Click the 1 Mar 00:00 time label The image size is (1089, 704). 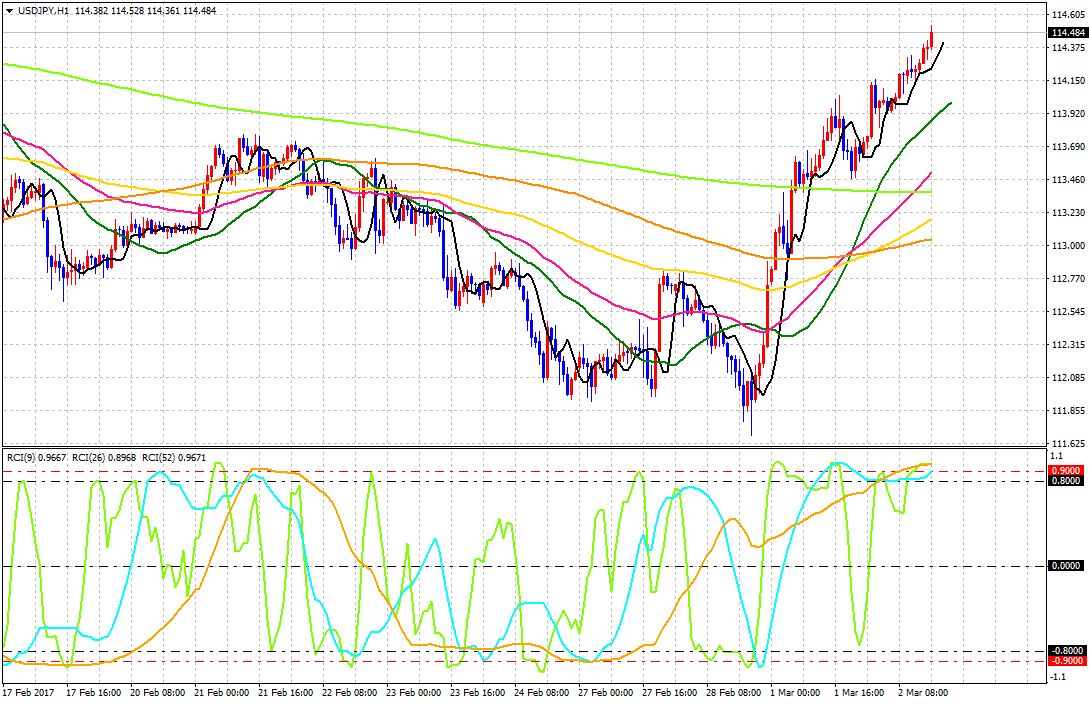797,692
